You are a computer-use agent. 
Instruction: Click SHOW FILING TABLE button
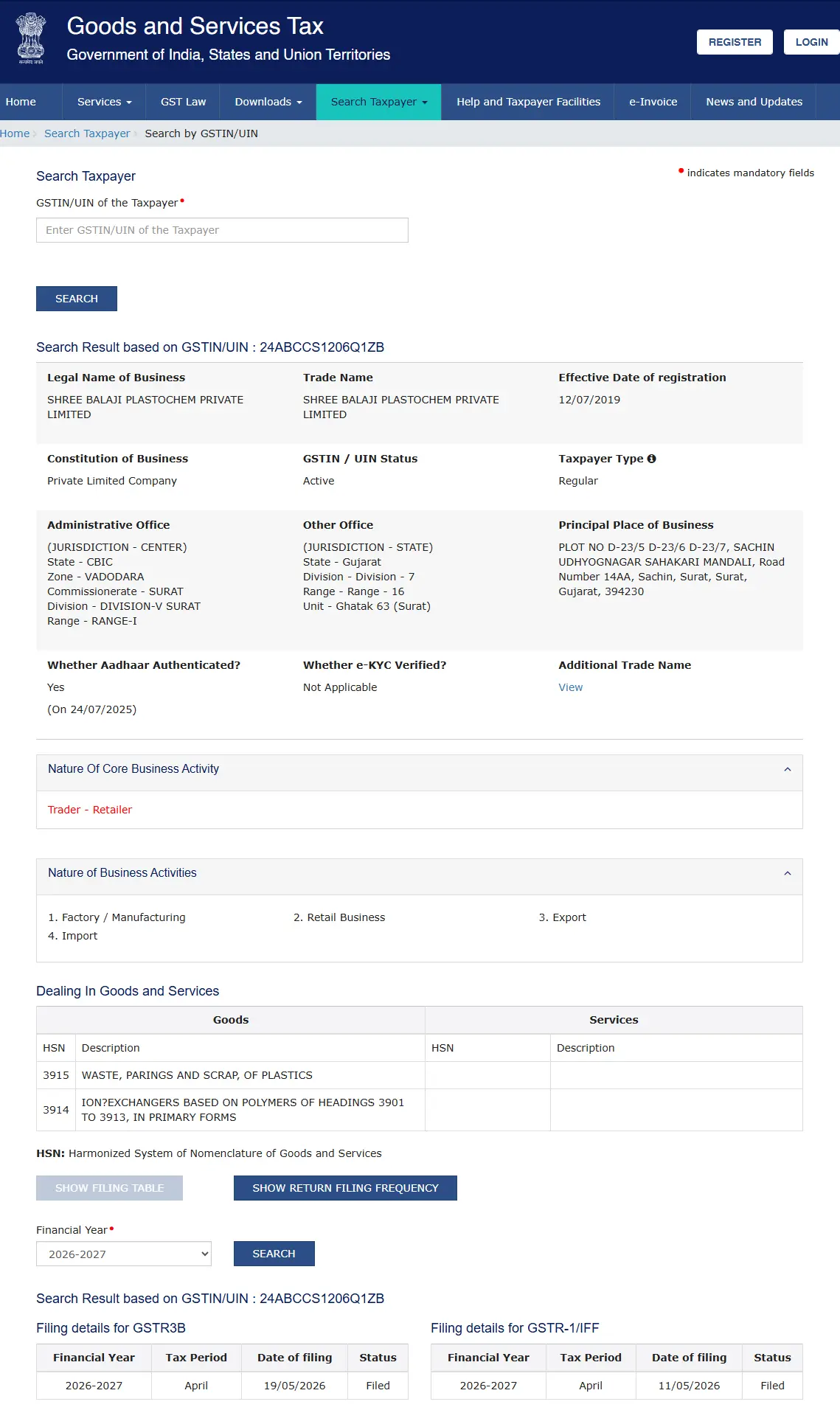tap(109, 1188)
